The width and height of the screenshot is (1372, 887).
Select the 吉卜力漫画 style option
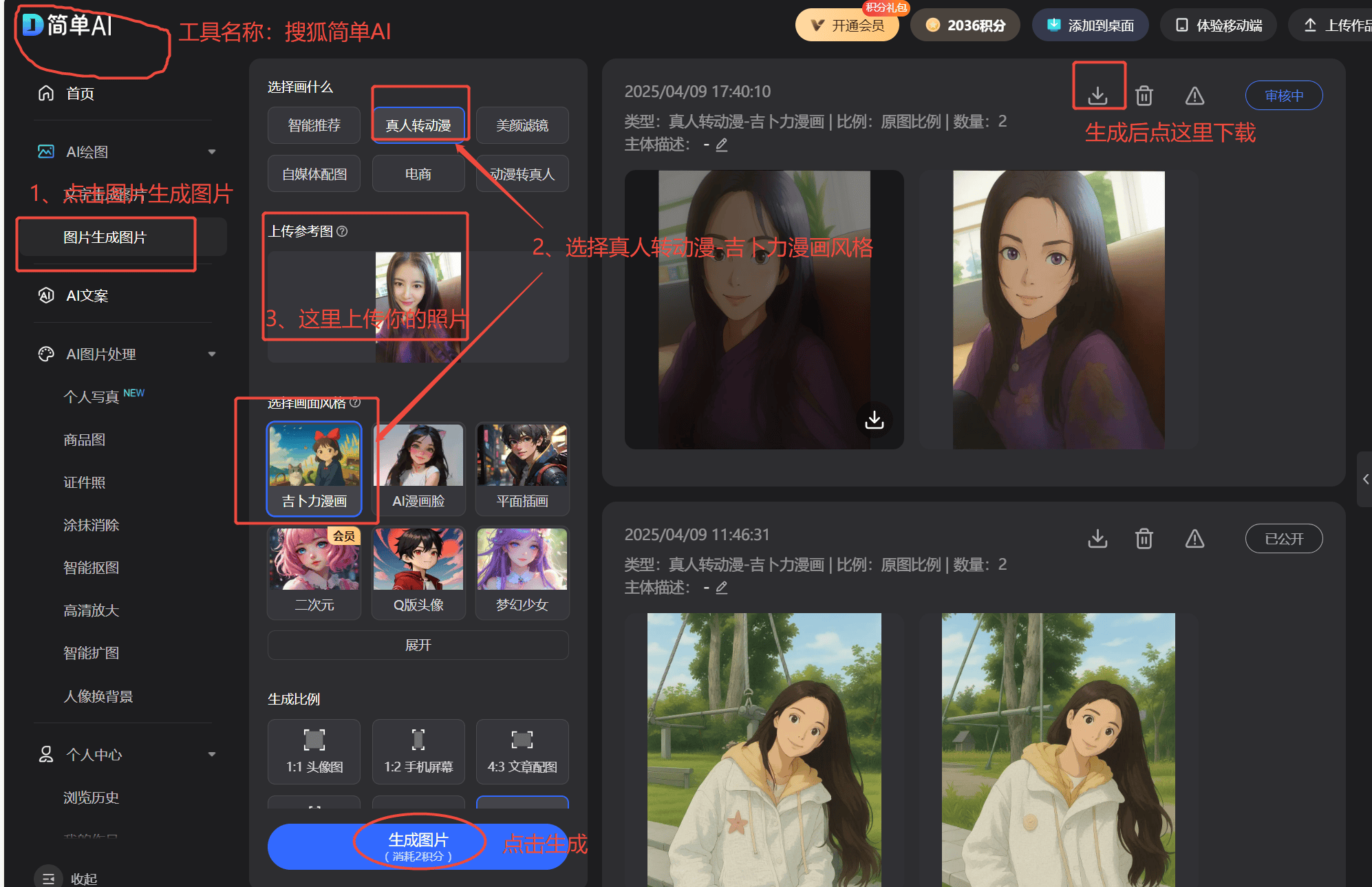click(x=314, y=469)
